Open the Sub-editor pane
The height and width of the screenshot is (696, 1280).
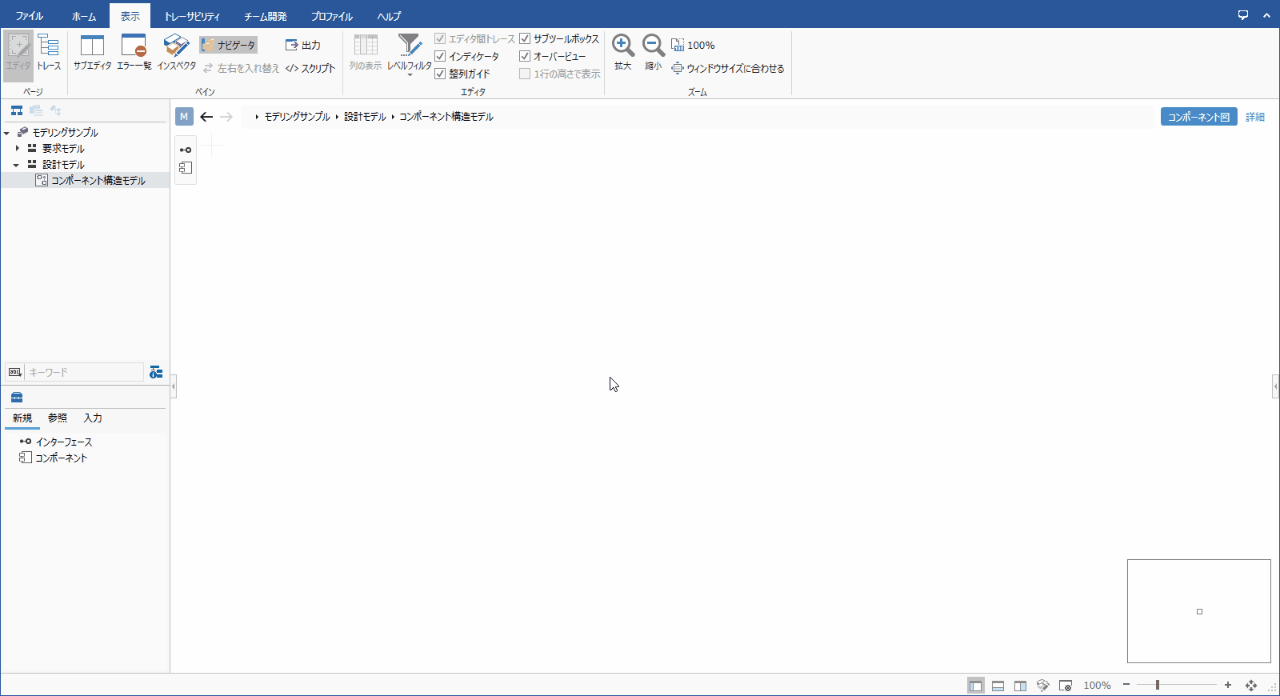click(x=92, y=52)
